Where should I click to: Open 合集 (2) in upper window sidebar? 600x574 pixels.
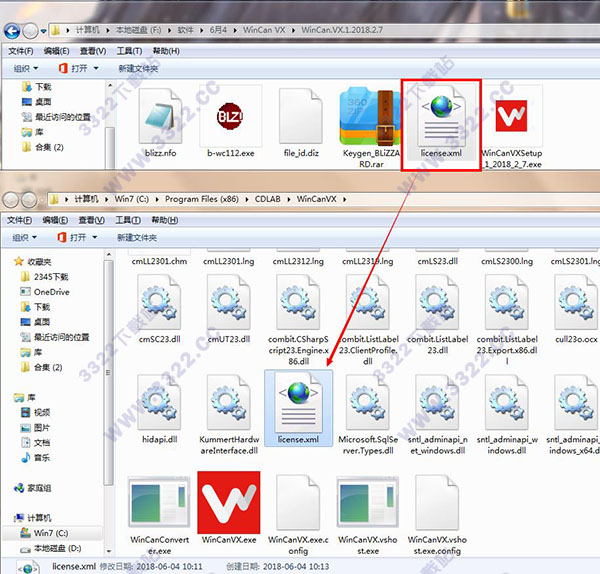(x=42, y=147)
